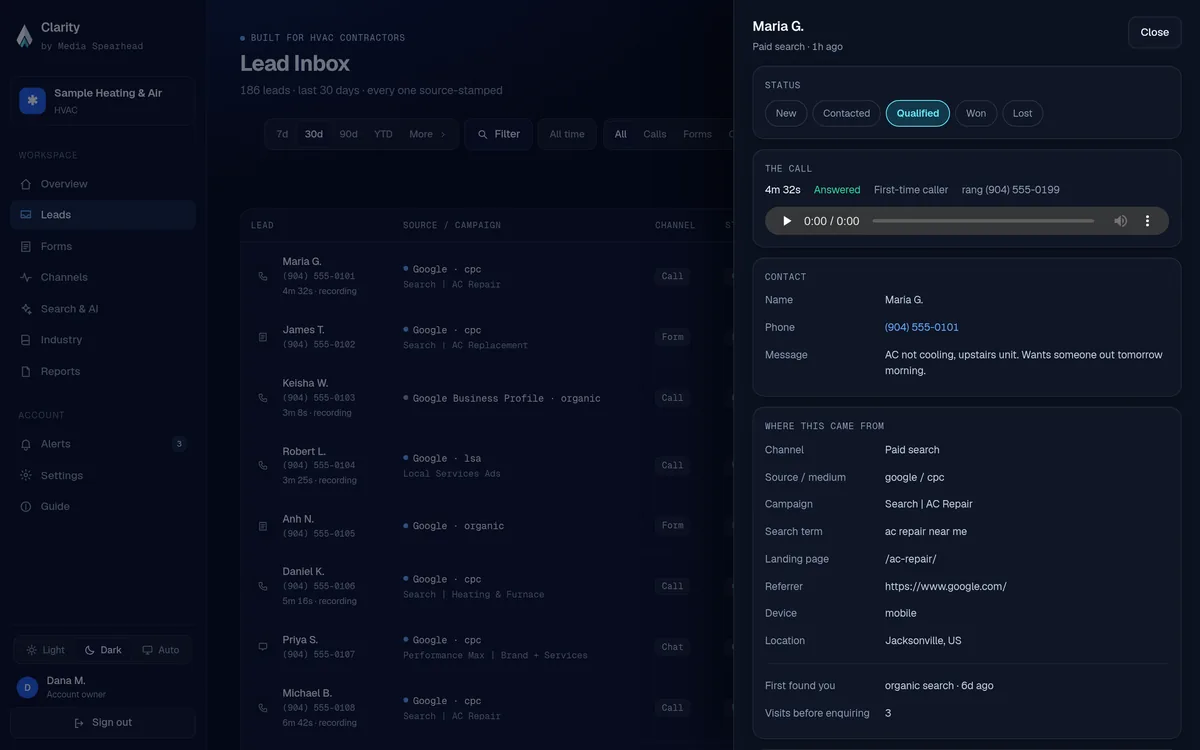Viewport: 1200px width, 750px height.
Task: Click the (904) 555-0101 phone link
Action: [x=922, y=327]
